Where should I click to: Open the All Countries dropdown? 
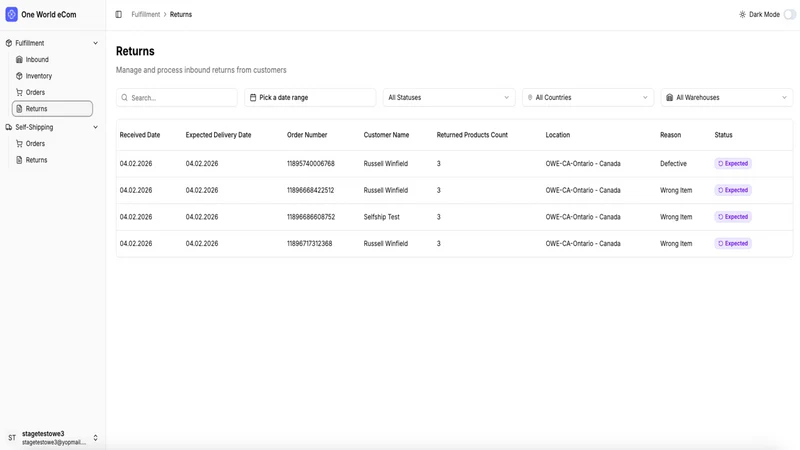[x=588, y=97]
